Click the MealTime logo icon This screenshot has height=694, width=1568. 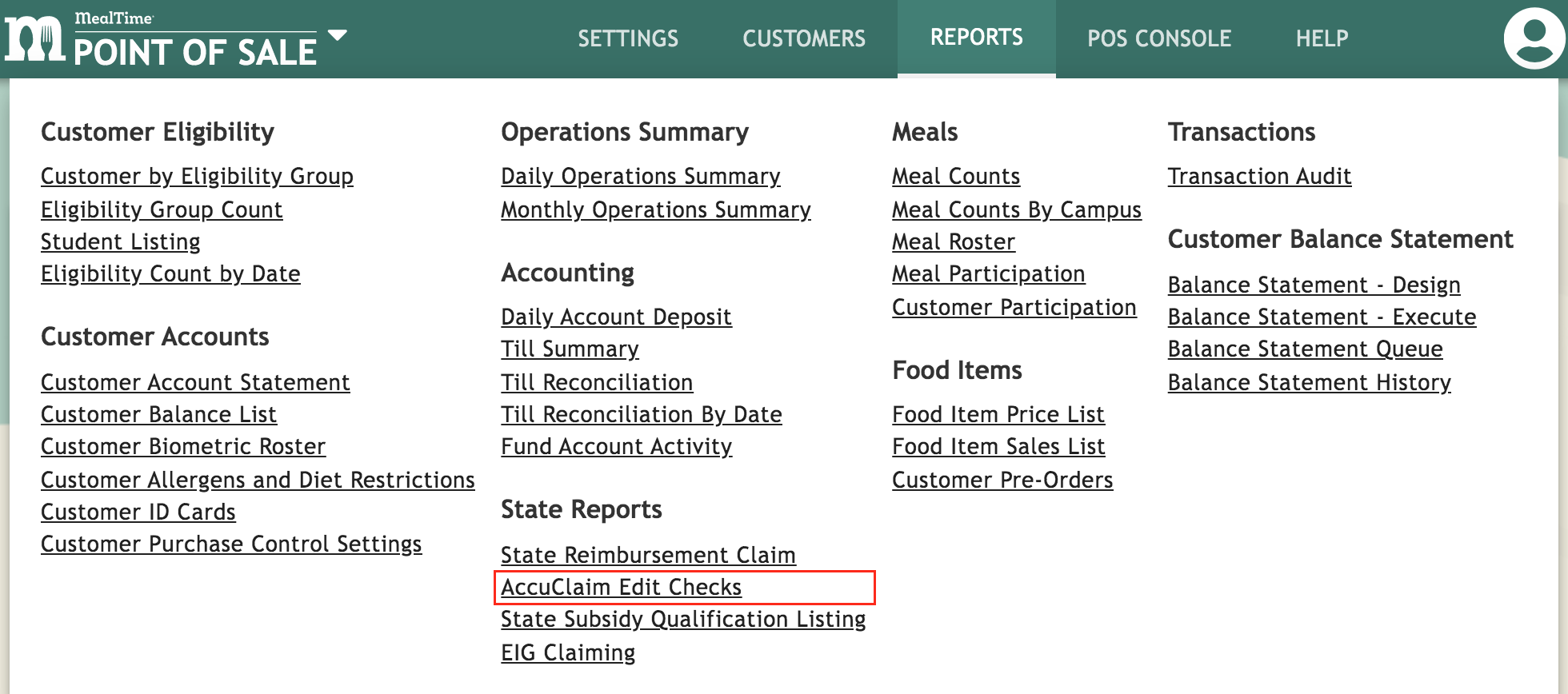(x=35, y=40)
